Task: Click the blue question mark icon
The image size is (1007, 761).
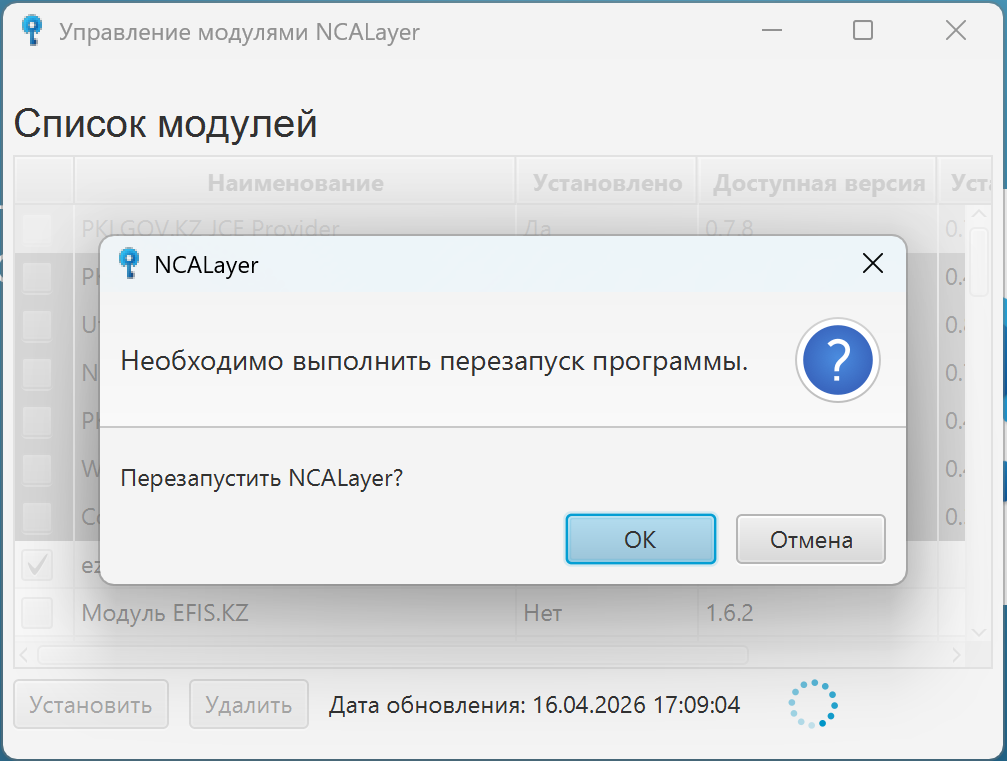Action: [x=837, y=360]
